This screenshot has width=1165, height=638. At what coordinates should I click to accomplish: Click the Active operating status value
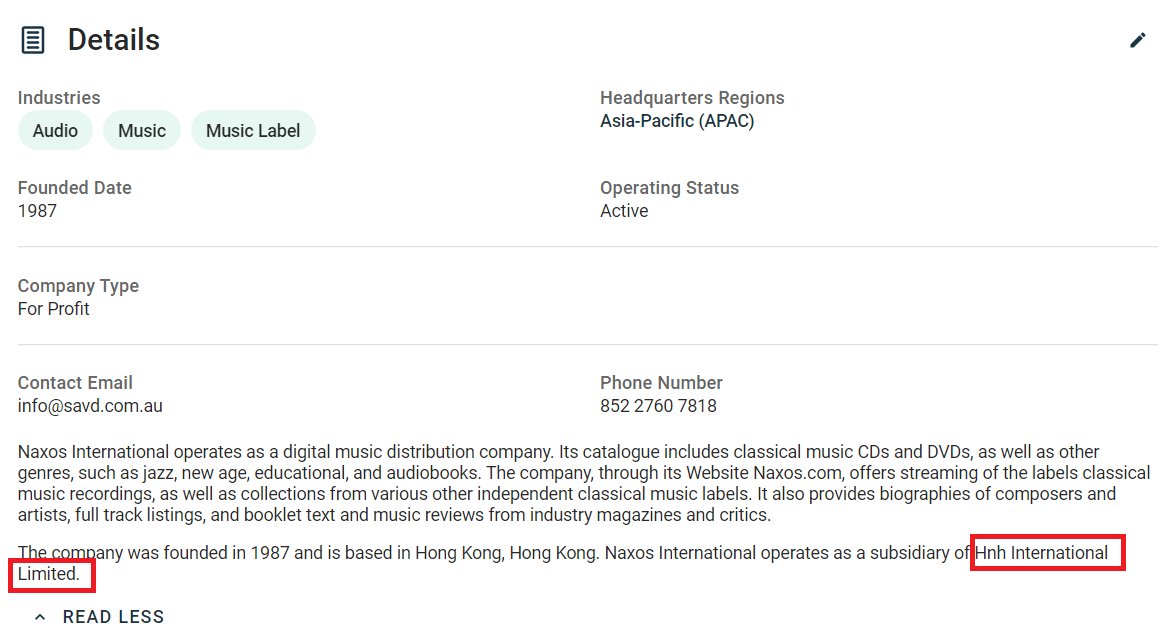tap(624, 211)
